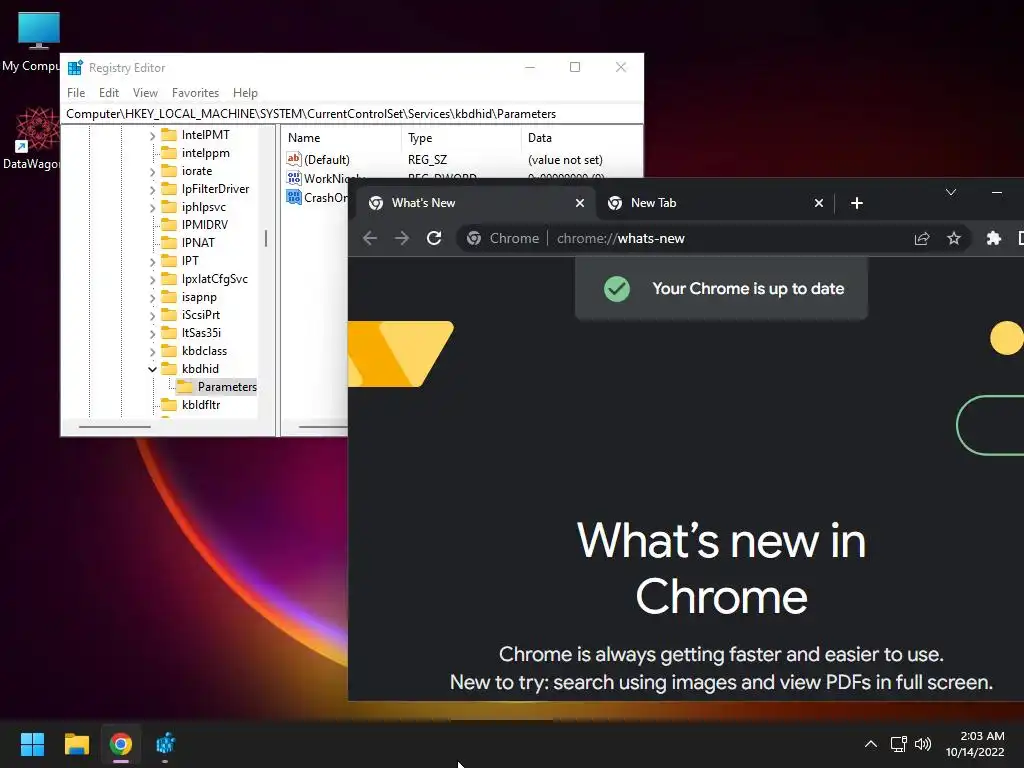
Task: Expand the IpxlatCfgSvc registry key
Action: pyautogui.click(x=152, y=280)
